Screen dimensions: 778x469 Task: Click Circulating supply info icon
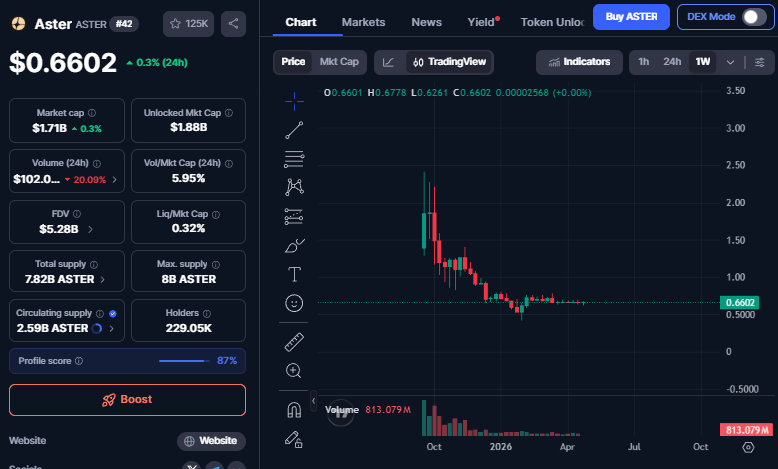[x=100, y=314]
